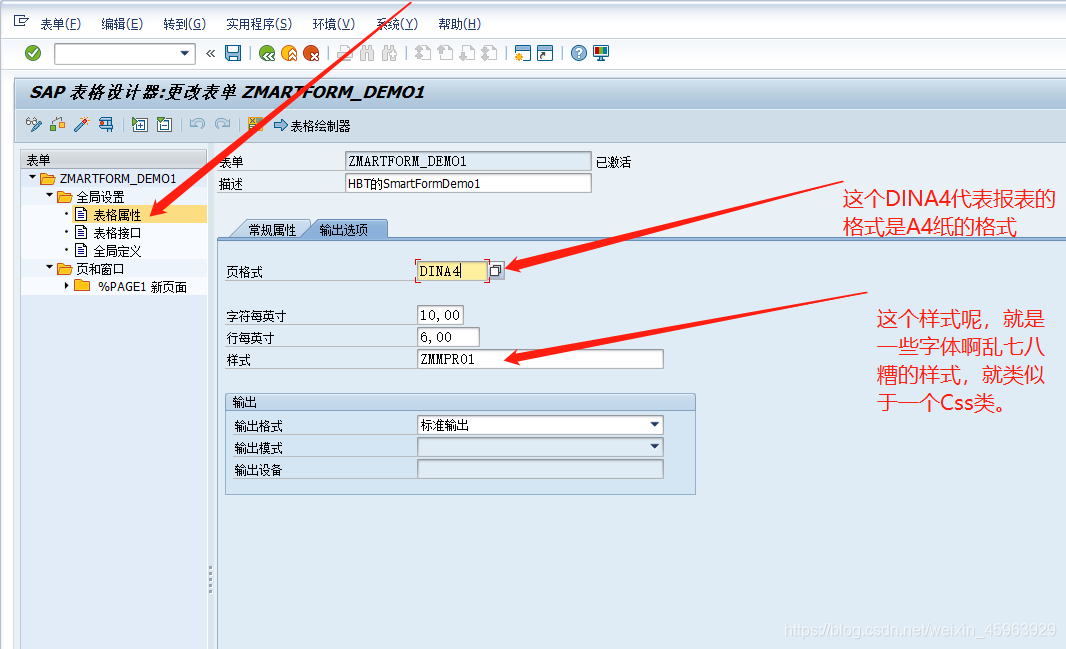Click the Expand subtree icon
Image resolution: width=1066 pixels, height=649 pixels.
(x=139, y=124)
